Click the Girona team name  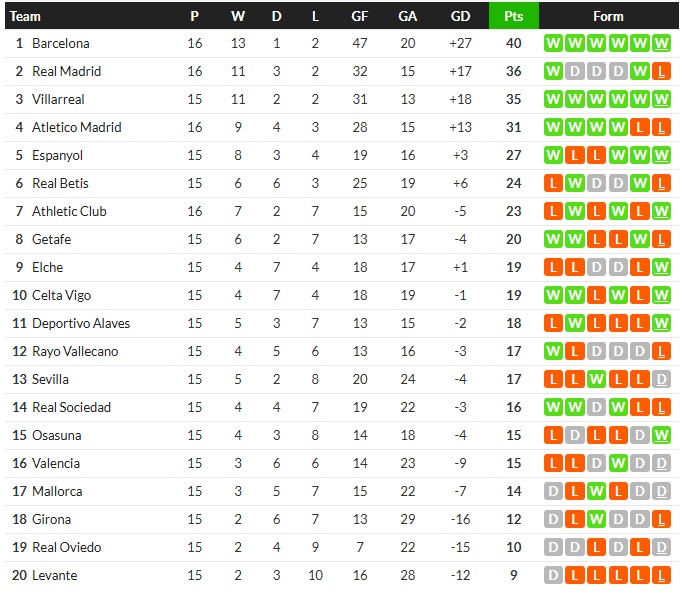[52, 519]
